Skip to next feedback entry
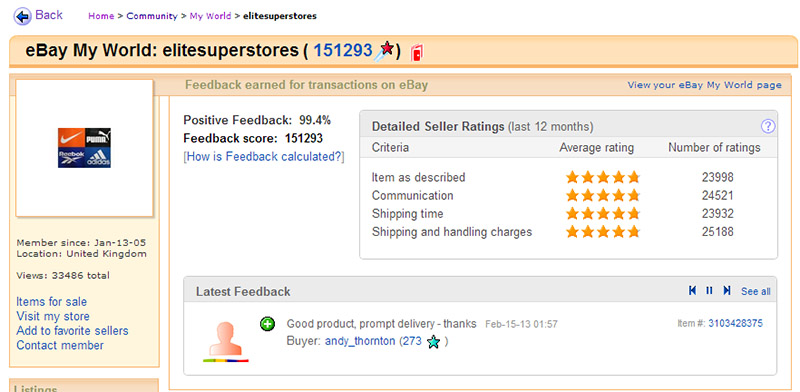Image resolution: width=800 pixels, height=392 pixels. (x=727, y=290)
